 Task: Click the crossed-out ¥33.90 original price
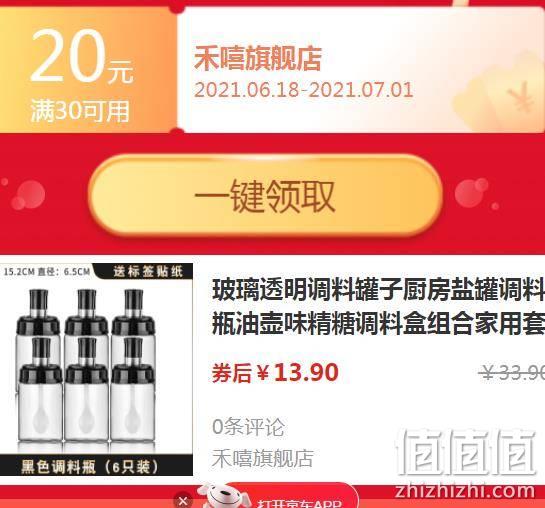512,373
